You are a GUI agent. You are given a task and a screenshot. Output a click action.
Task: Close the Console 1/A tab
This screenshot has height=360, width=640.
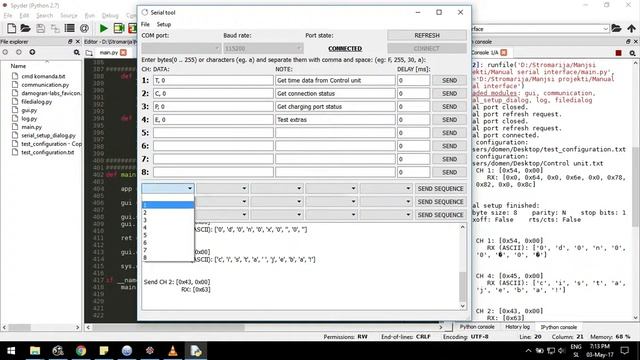tap(504, 53)
